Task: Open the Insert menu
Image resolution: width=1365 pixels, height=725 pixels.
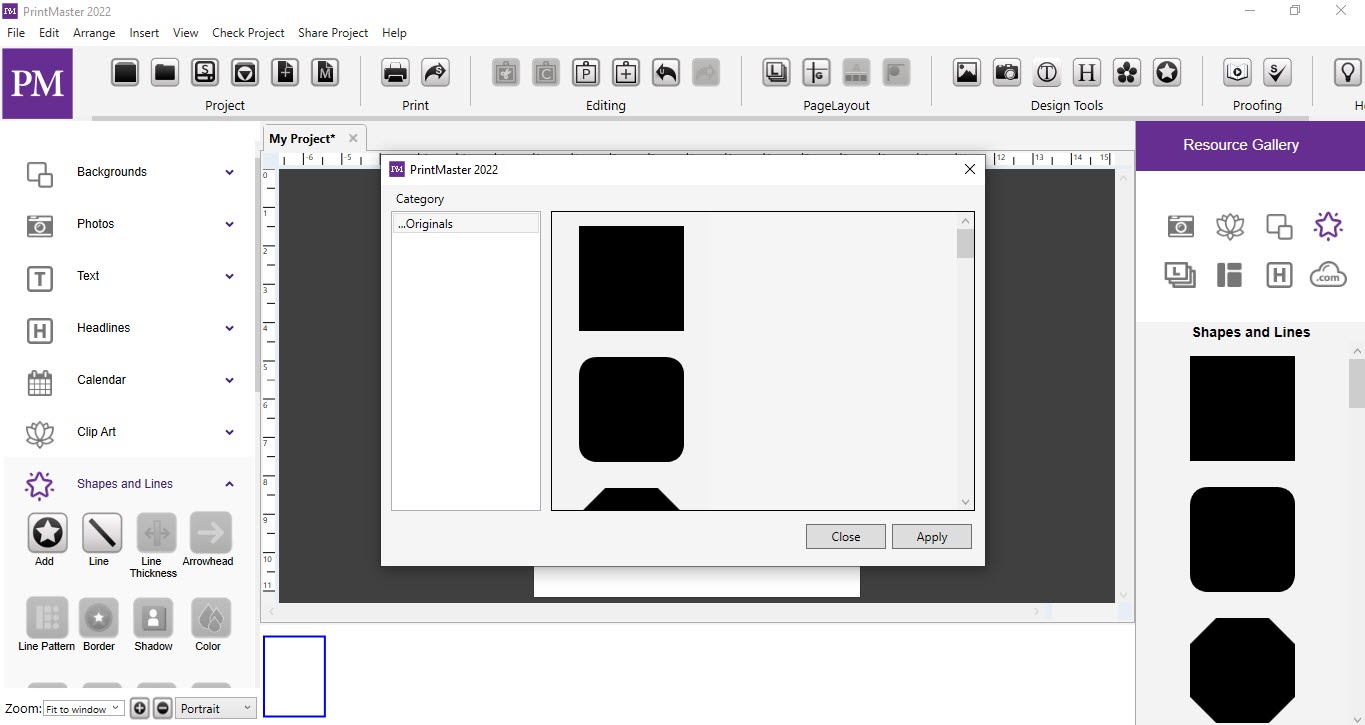Action: (x=144, y=33)
